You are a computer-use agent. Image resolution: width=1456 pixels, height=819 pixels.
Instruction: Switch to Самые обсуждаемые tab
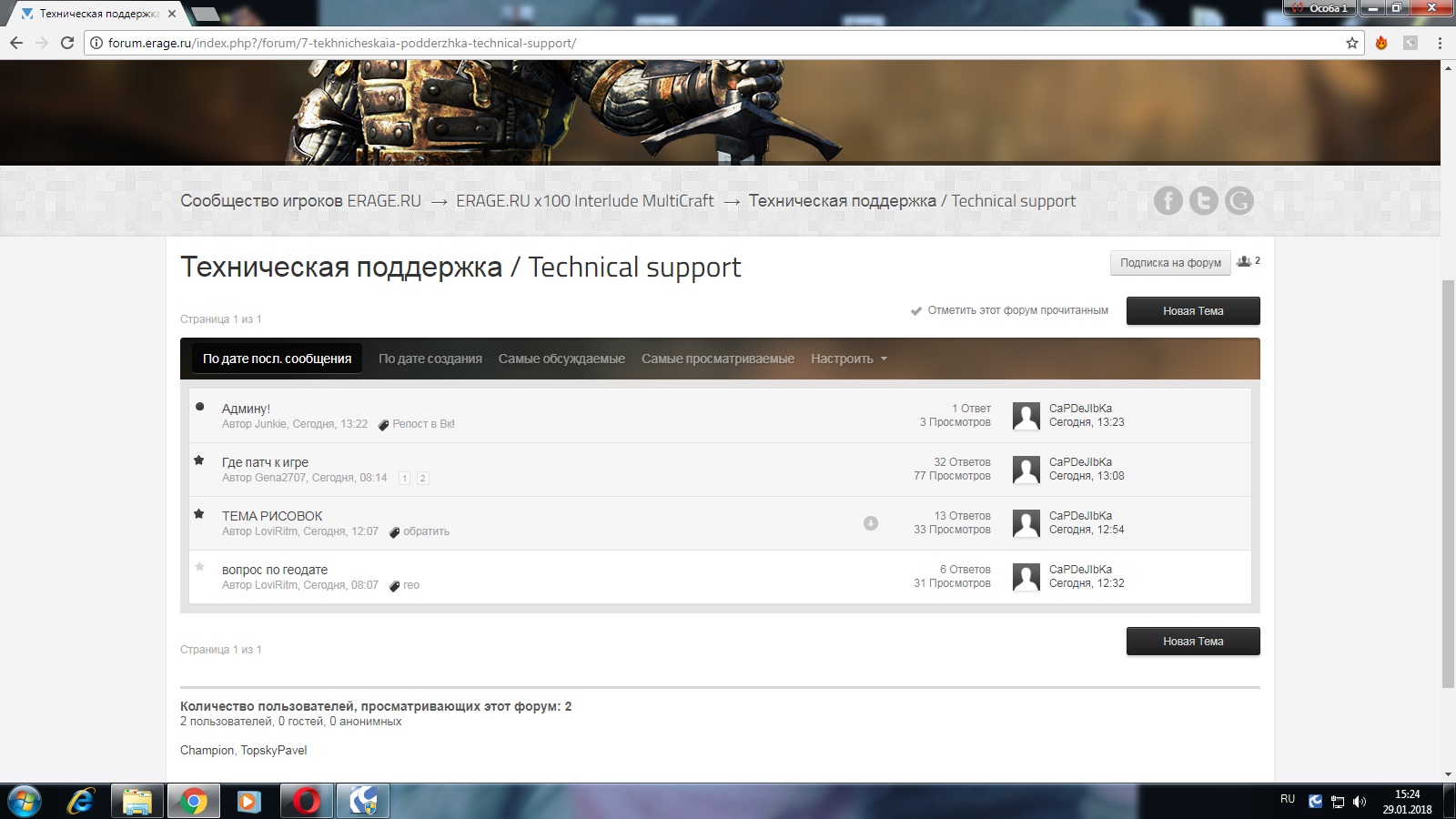561,359
